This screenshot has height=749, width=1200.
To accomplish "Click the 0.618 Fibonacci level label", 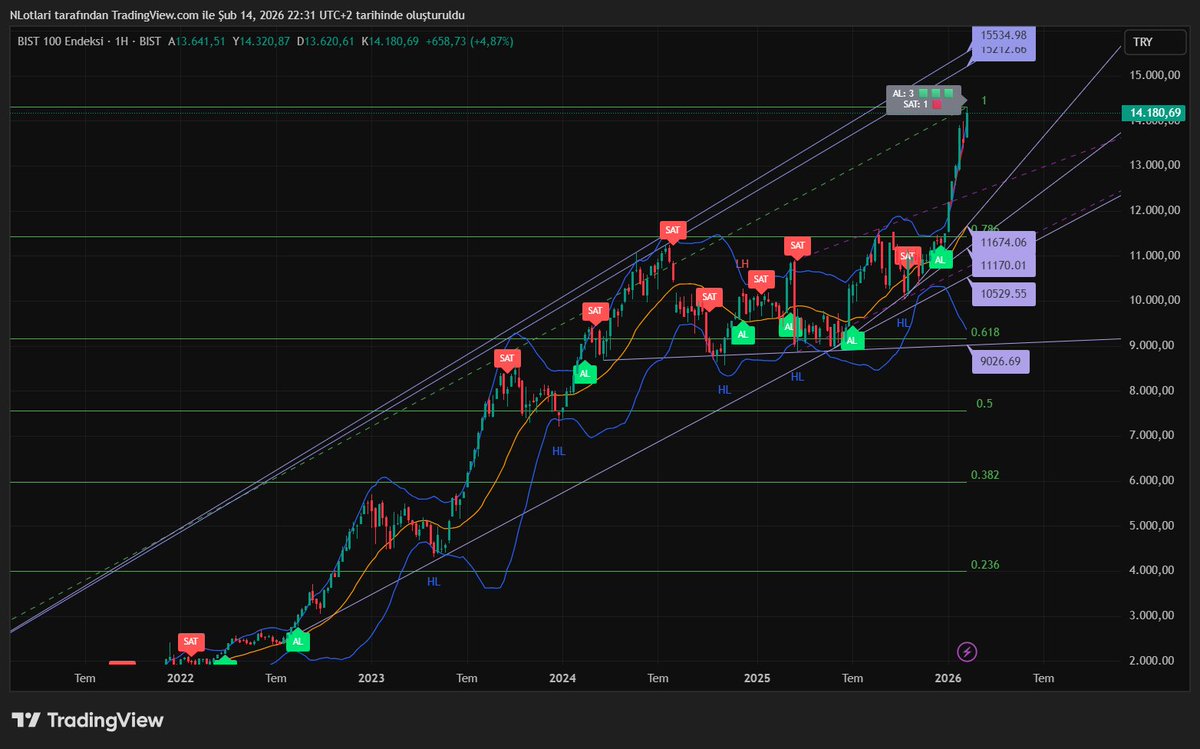I will (x=984, y=332).
